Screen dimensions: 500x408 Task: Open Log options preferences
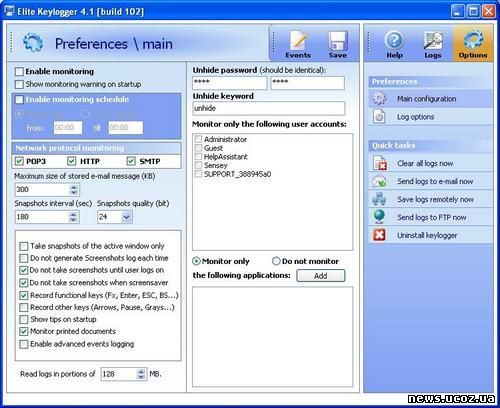(430, 117)
